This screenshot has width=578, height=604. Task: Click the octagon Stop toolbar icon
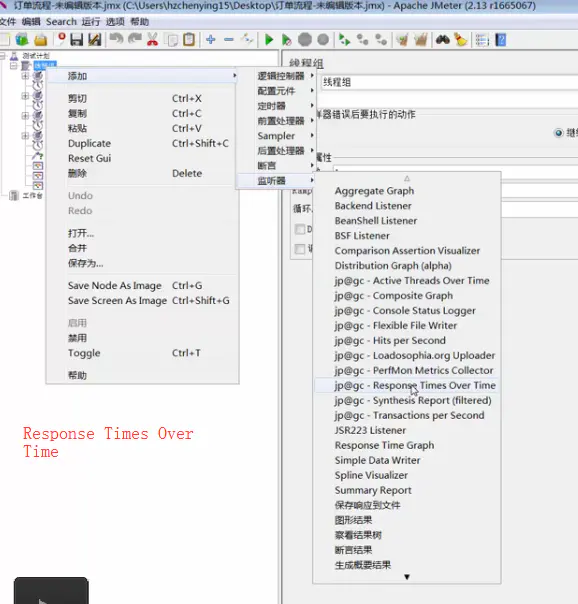tap(305, 40)
